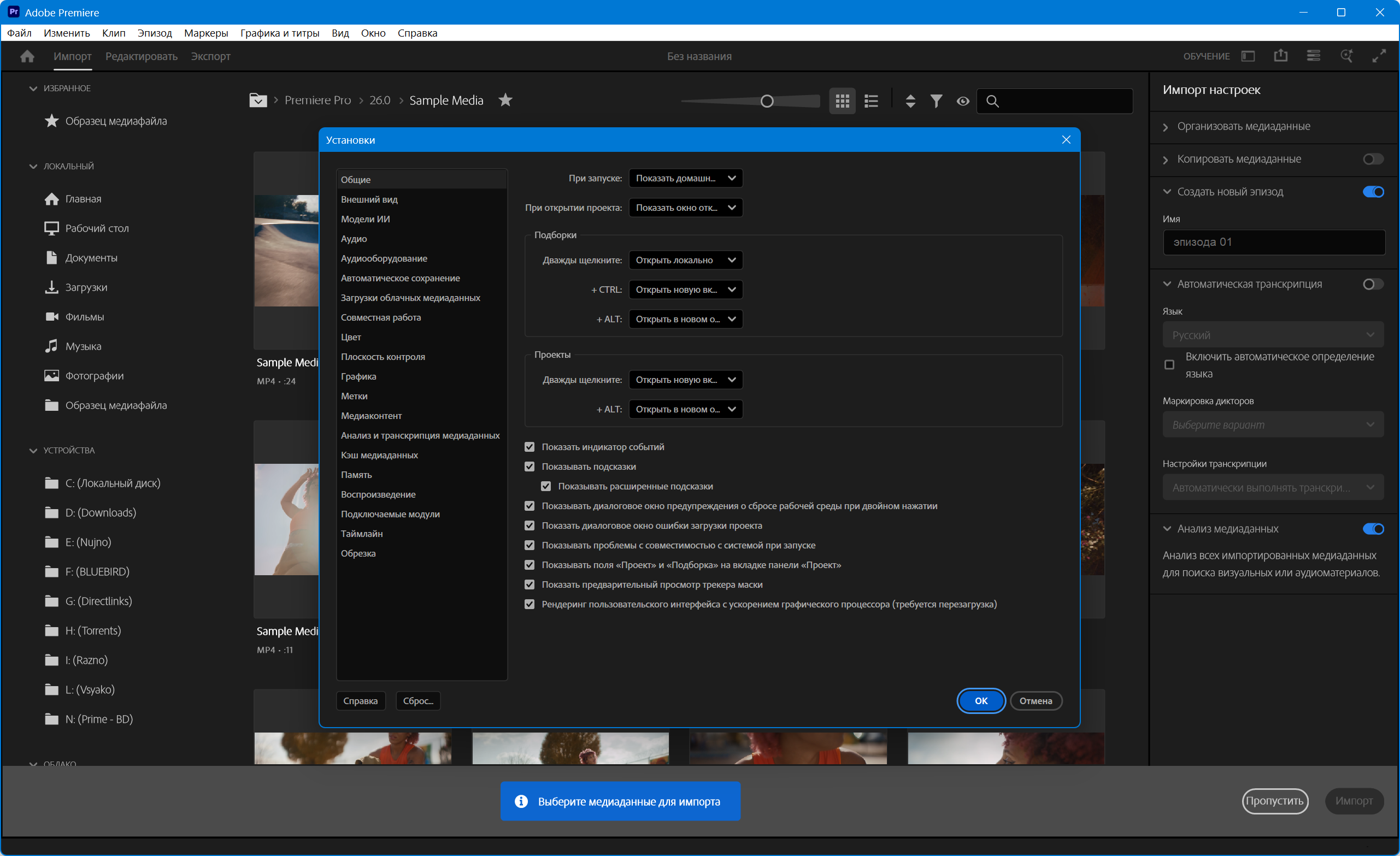This screenshot has height=856, width=1400.
Task: Click the 'Сброс...' button
Action: [417, 700]
